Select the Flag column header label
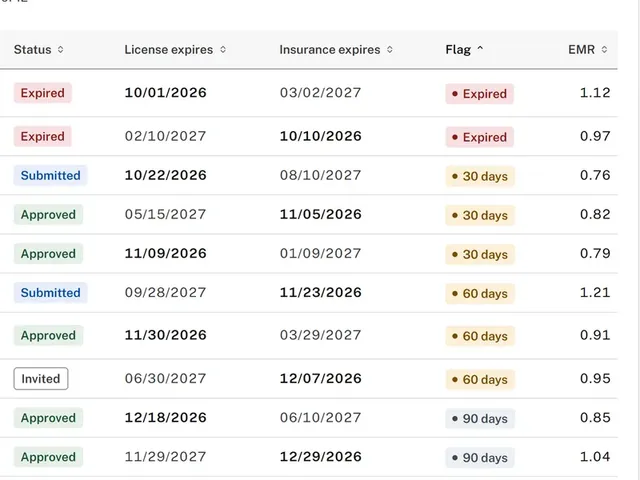 click(458, 50)
